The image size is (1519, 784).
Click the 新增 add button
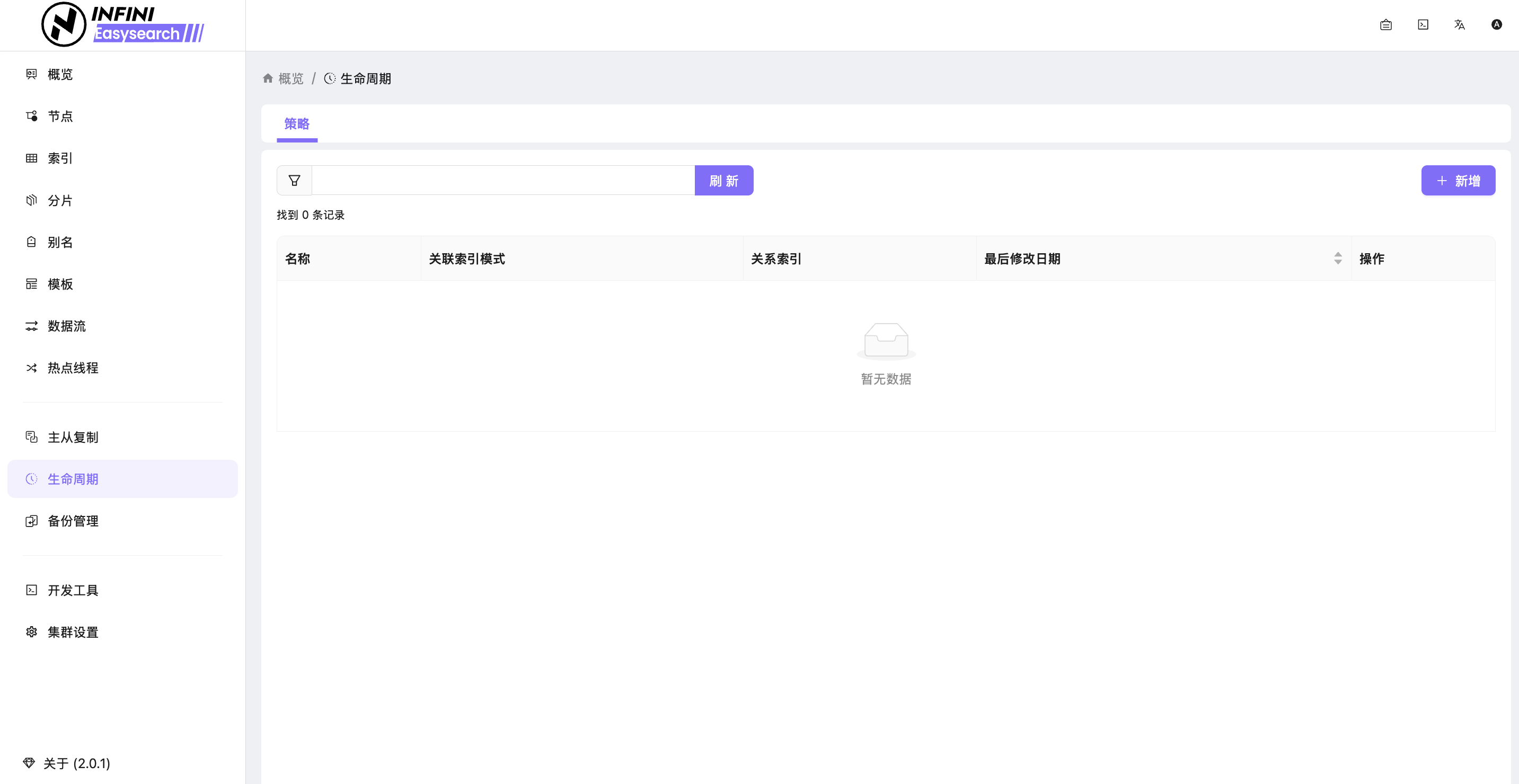tap(1458, 181)
